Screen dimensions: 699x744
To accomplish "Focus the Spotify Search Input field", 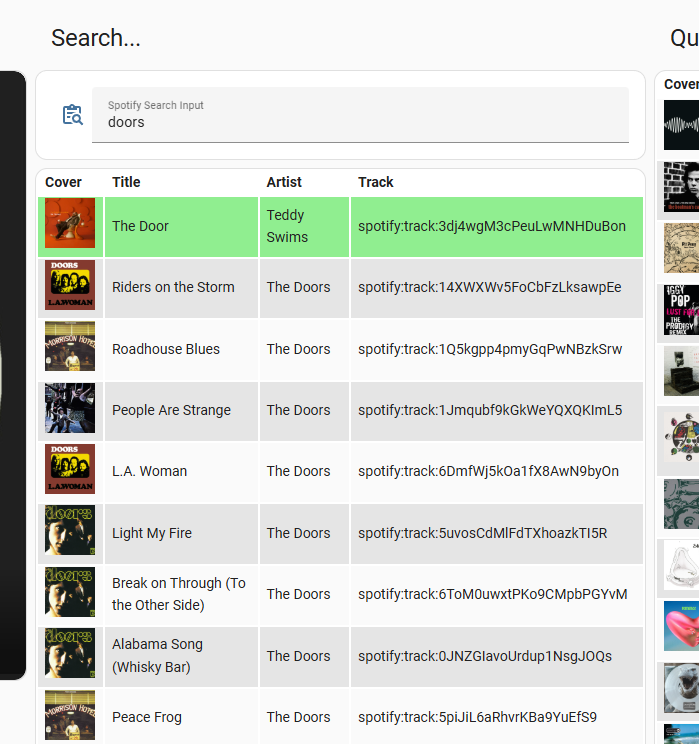I will click(360, 115).
